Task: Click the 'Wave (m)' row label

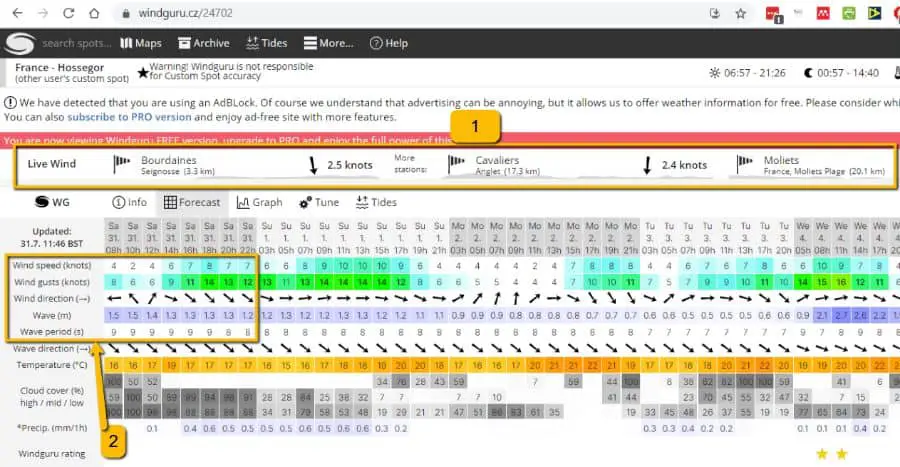Action: [52, 316]
